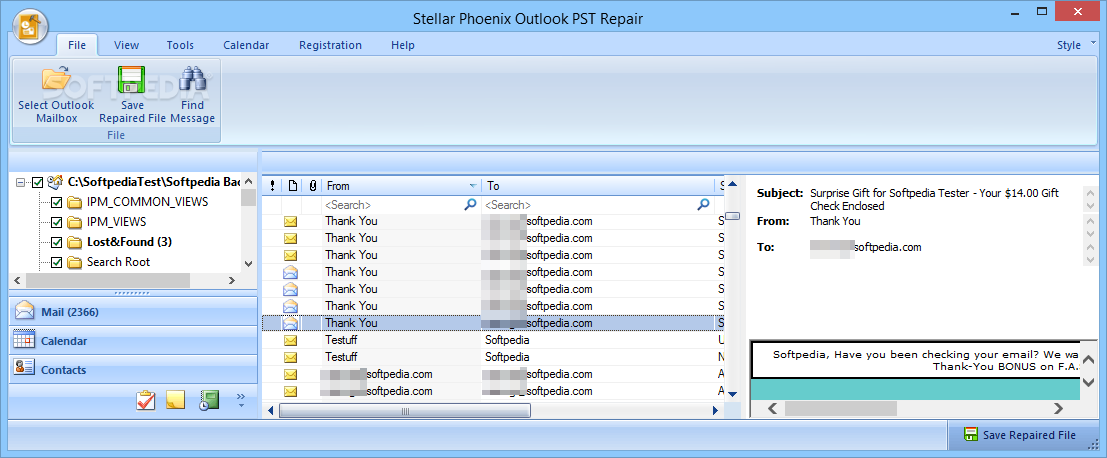Click folder tree horizontal scroll right arrow
This screenshot has width=1107, height=458.
click(232, 280)
